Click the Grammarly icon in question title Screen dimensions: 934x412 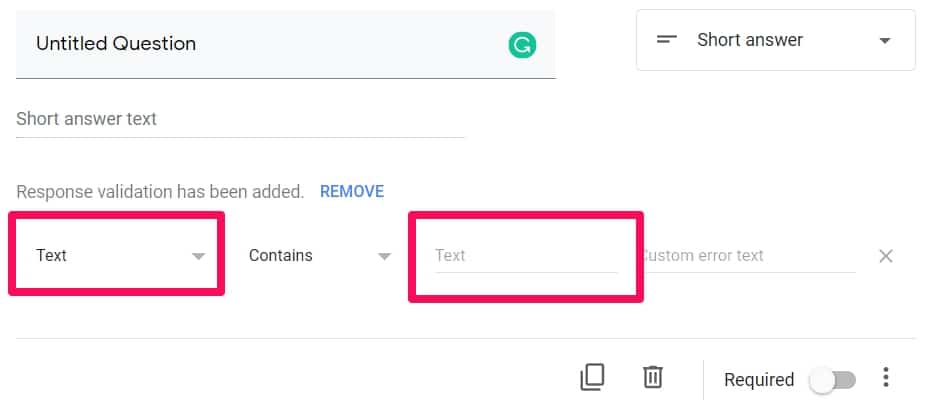pos(522,45)
